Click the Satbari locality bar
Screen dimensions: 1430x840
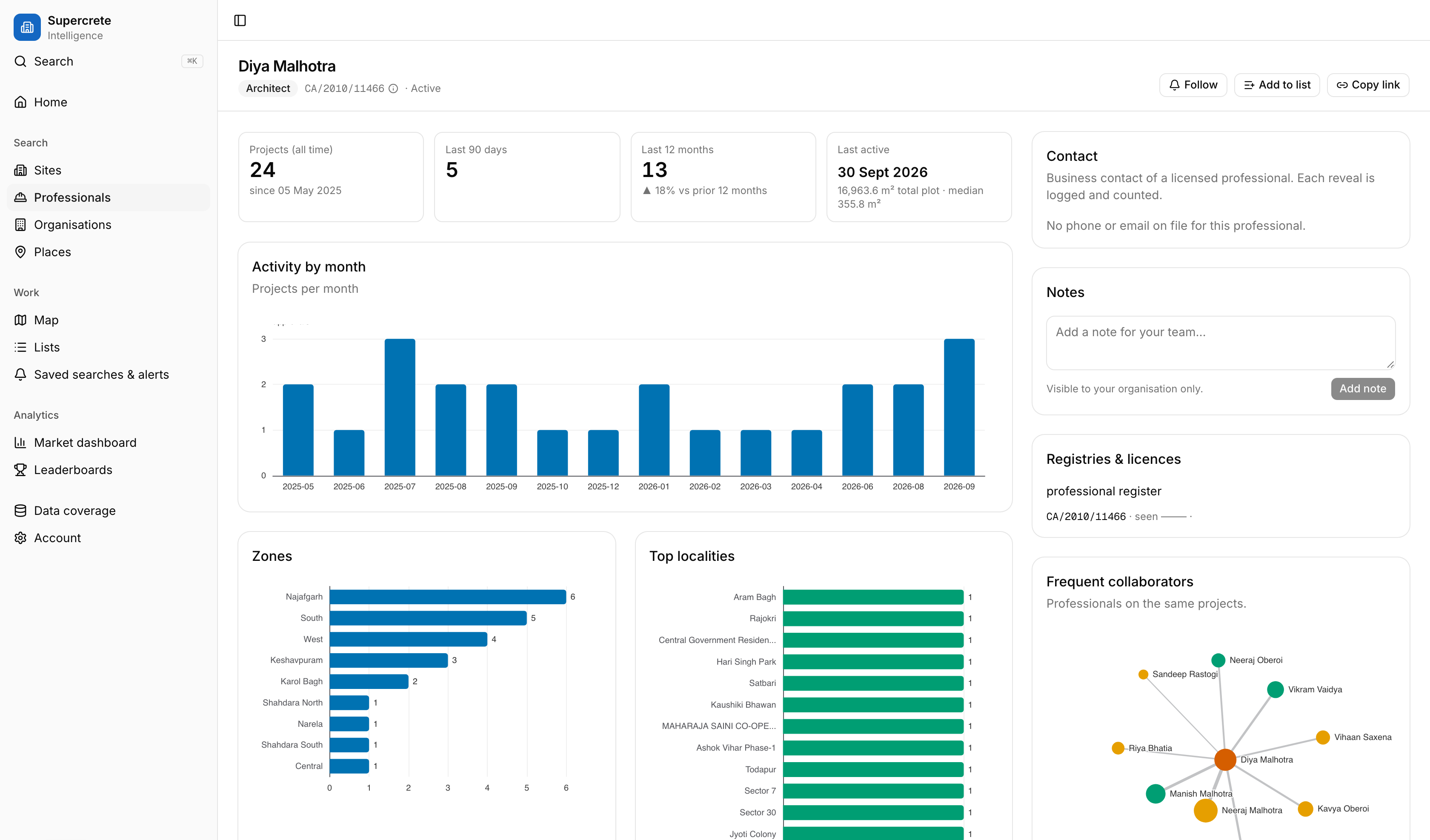pos(873,683)
